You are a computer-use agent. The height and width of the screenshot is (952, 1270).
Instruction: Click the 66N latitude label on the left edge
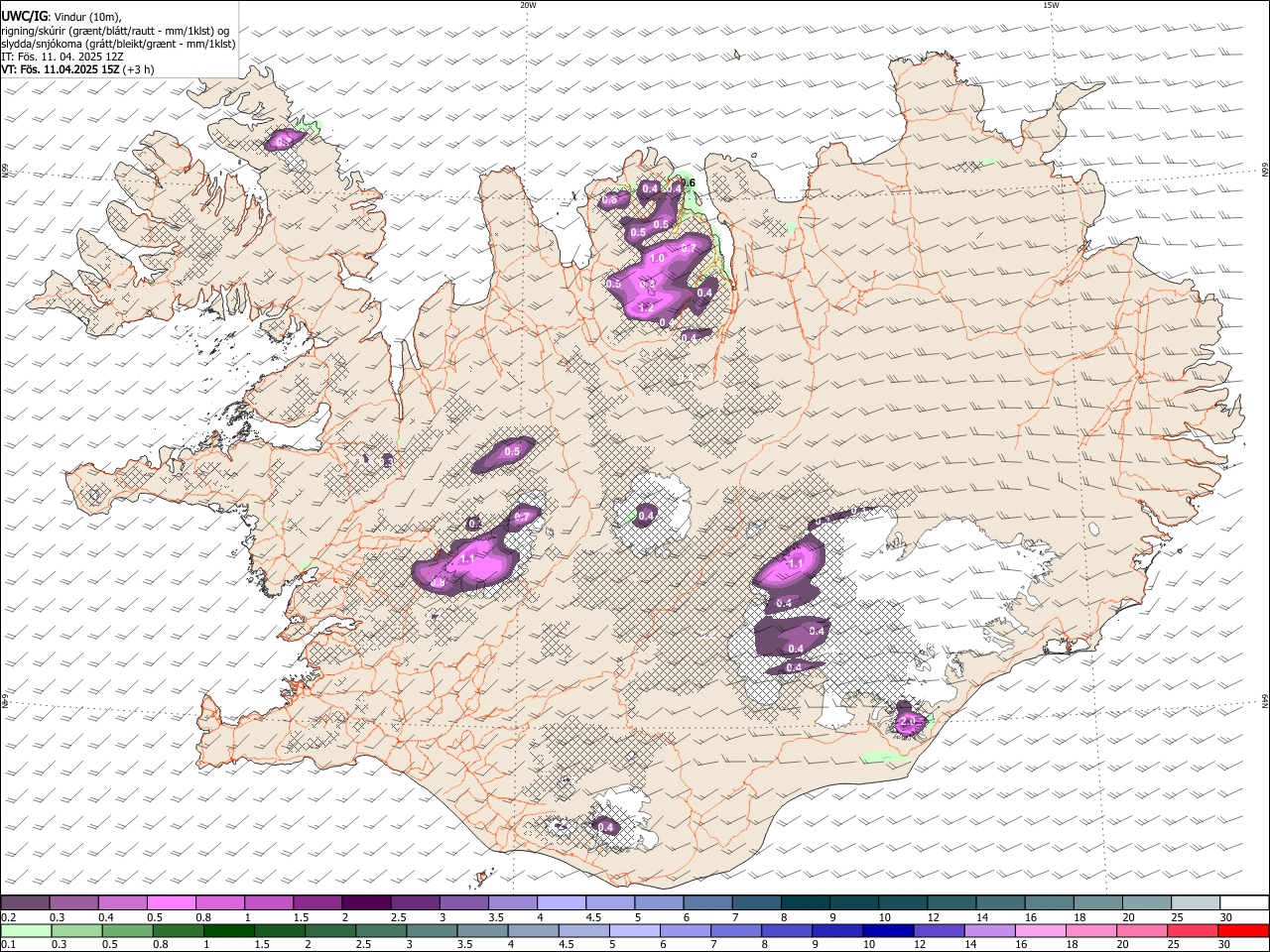5,171
